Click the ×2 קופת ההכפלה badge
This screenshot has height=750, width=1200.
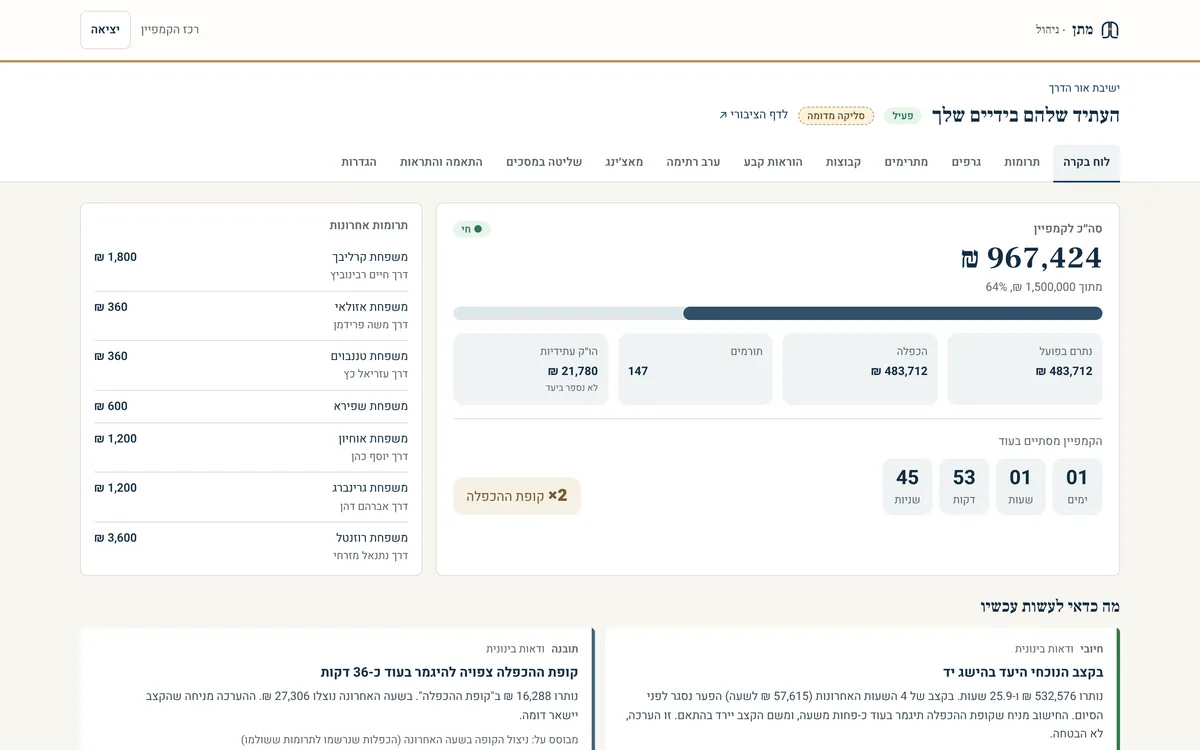[517, 496]
